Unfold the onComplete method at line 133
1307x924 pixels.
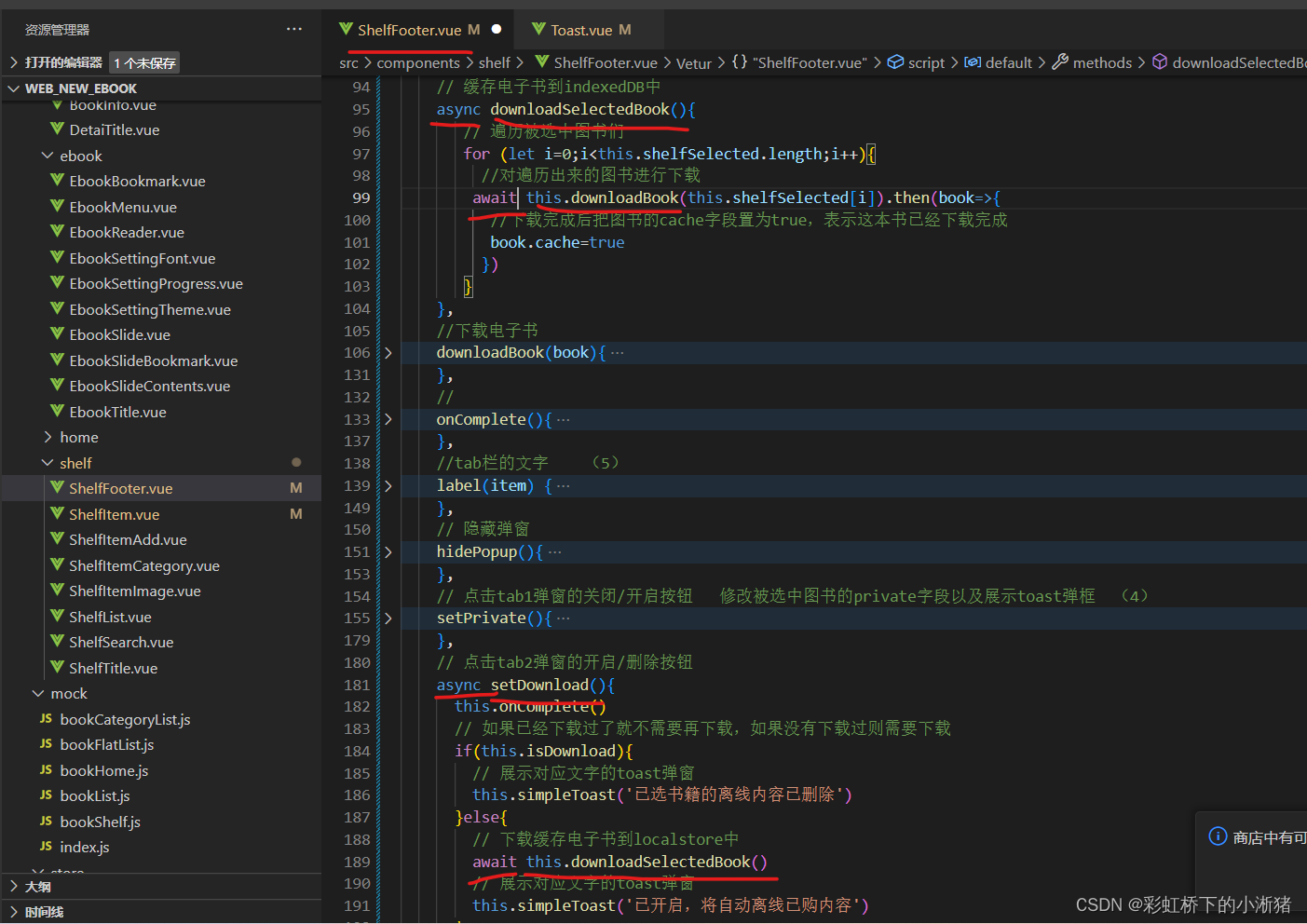[x=388, y=419]
